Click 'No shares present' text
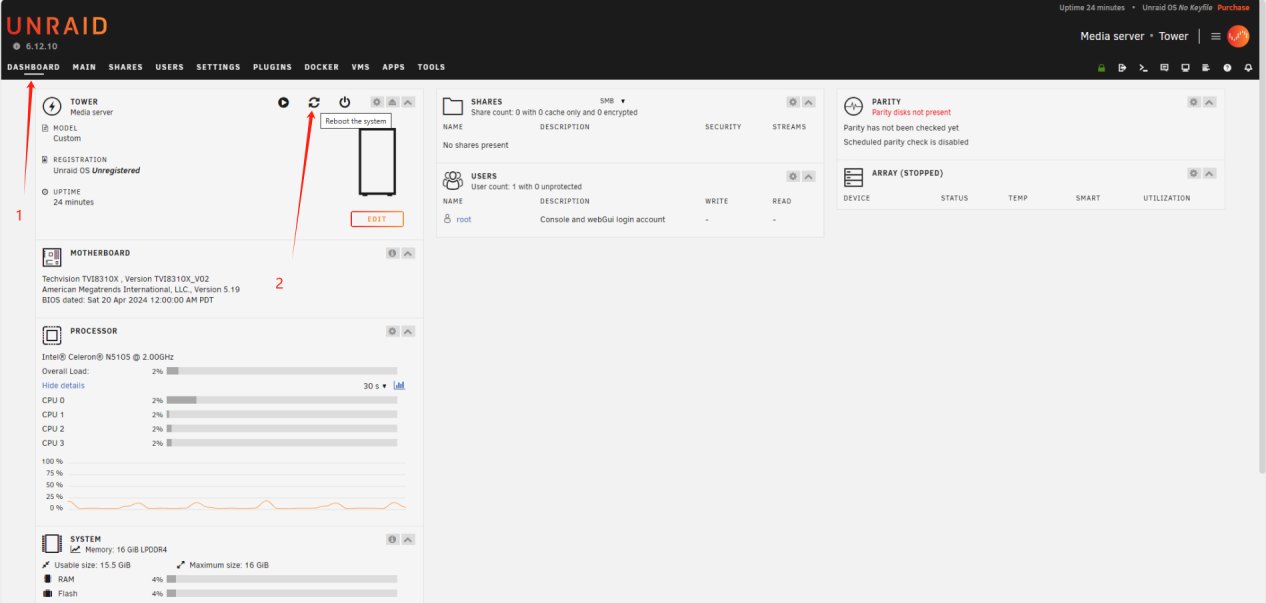 tap(476, 145)
